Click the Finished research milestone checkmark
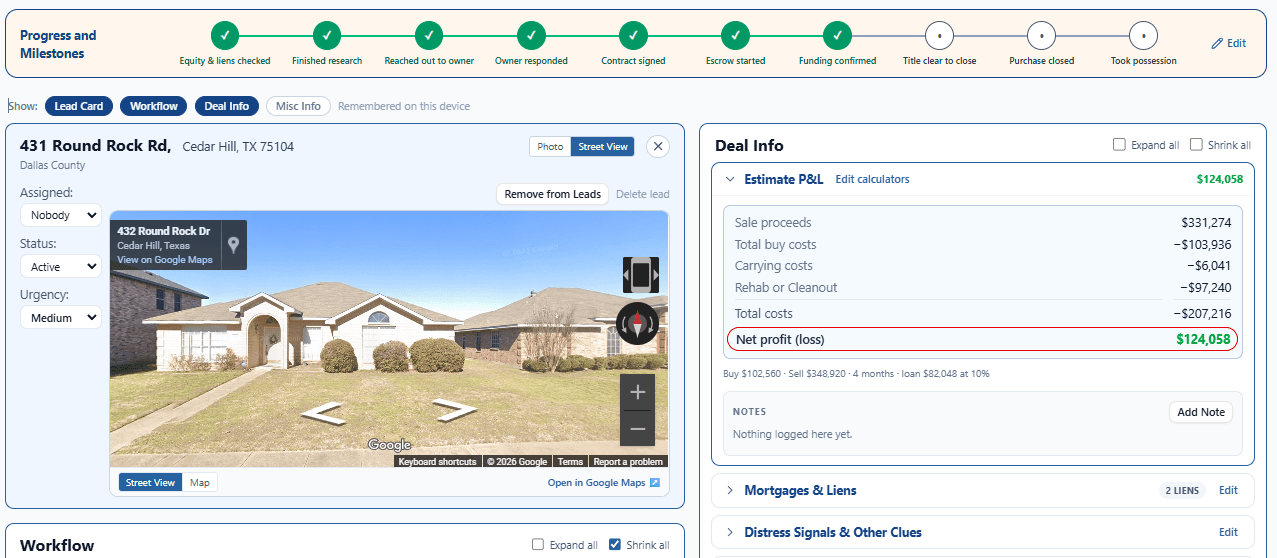This screenshot has width=1277, height=558. click(x=327, y=35)
